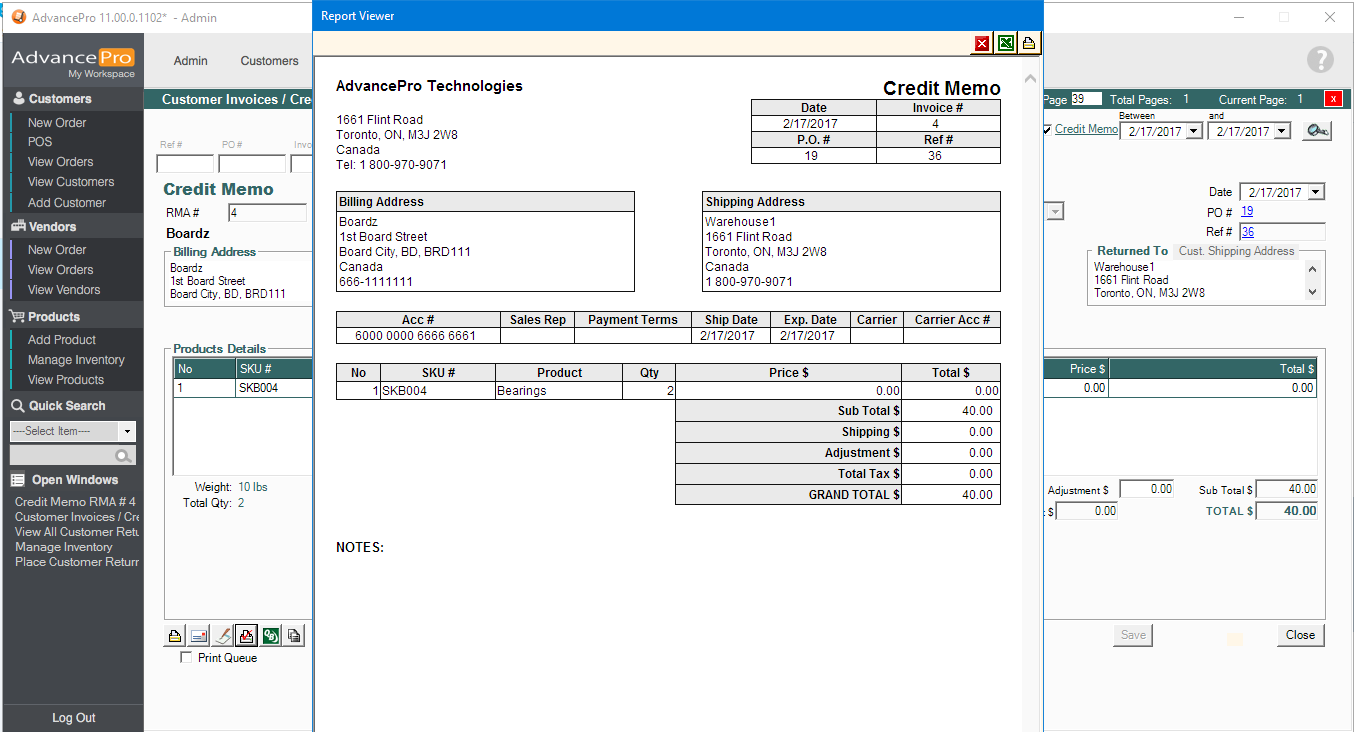Screen dimensions: 1354x732
Task: Expand the Select Item quick search dropdown
Action: coord(127,431)
